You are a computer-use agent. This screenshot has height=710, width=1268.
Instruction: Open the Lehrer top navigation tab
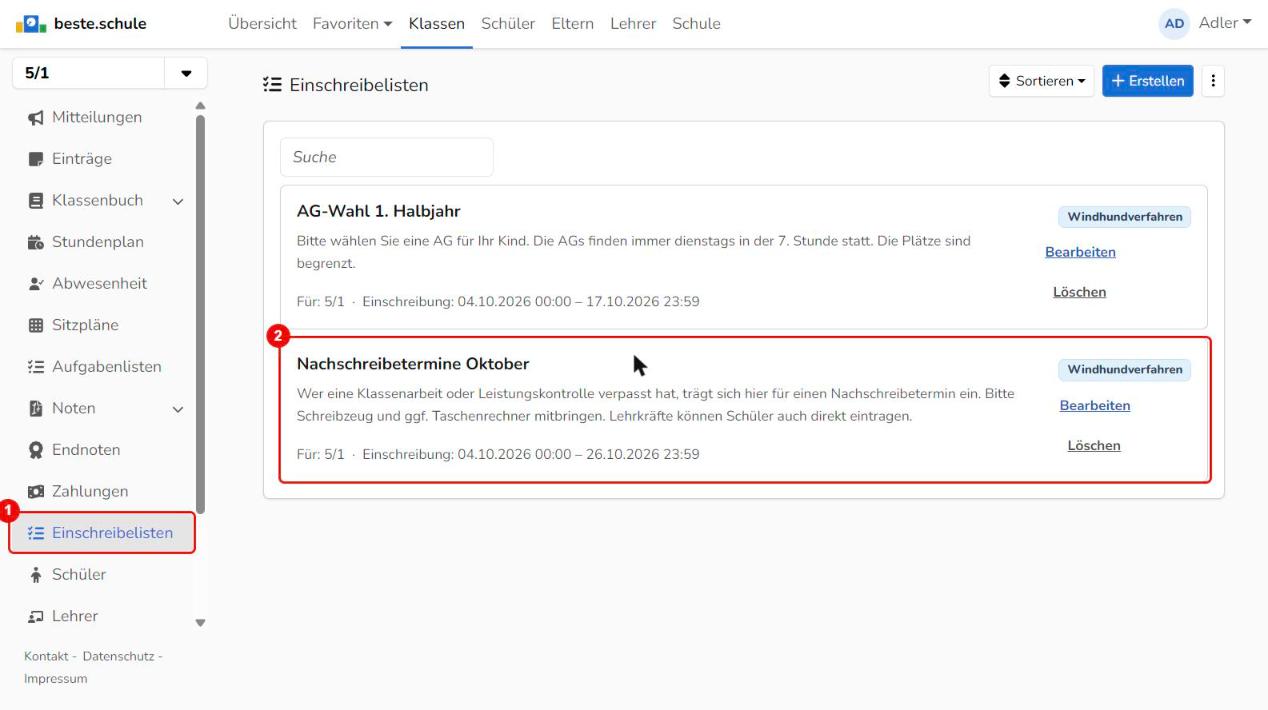click(x=634, y=23)
